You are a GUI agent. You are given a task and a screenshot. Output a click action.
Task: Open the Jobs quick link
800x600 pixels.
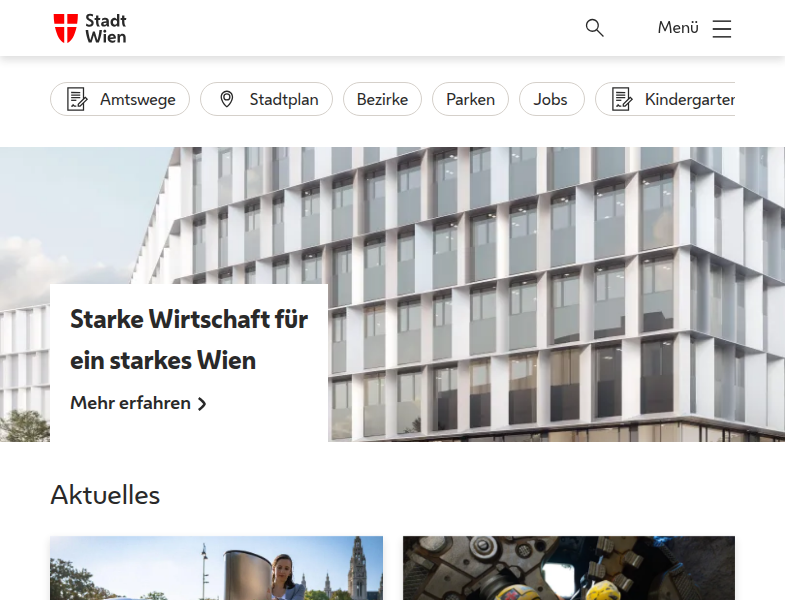[x=551, y=99]
